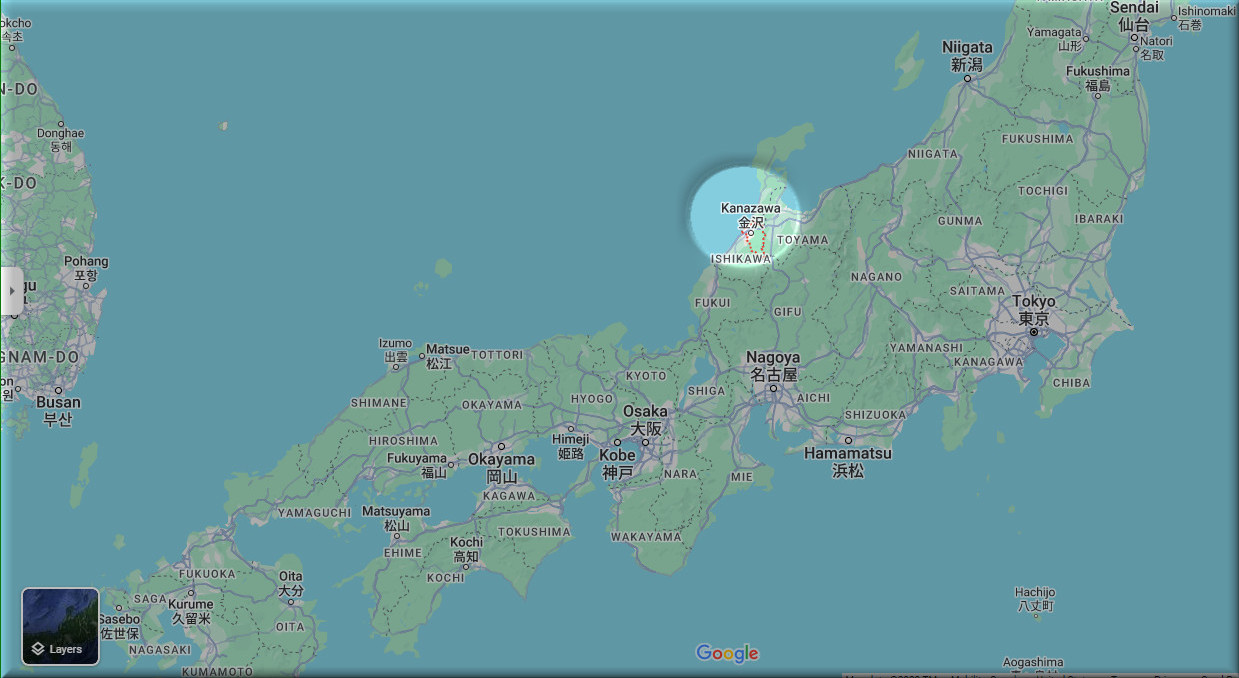1239x678 pixels.
Task: Click the Kochi city label
Action: pyautogui.click(x=466, y=542)
